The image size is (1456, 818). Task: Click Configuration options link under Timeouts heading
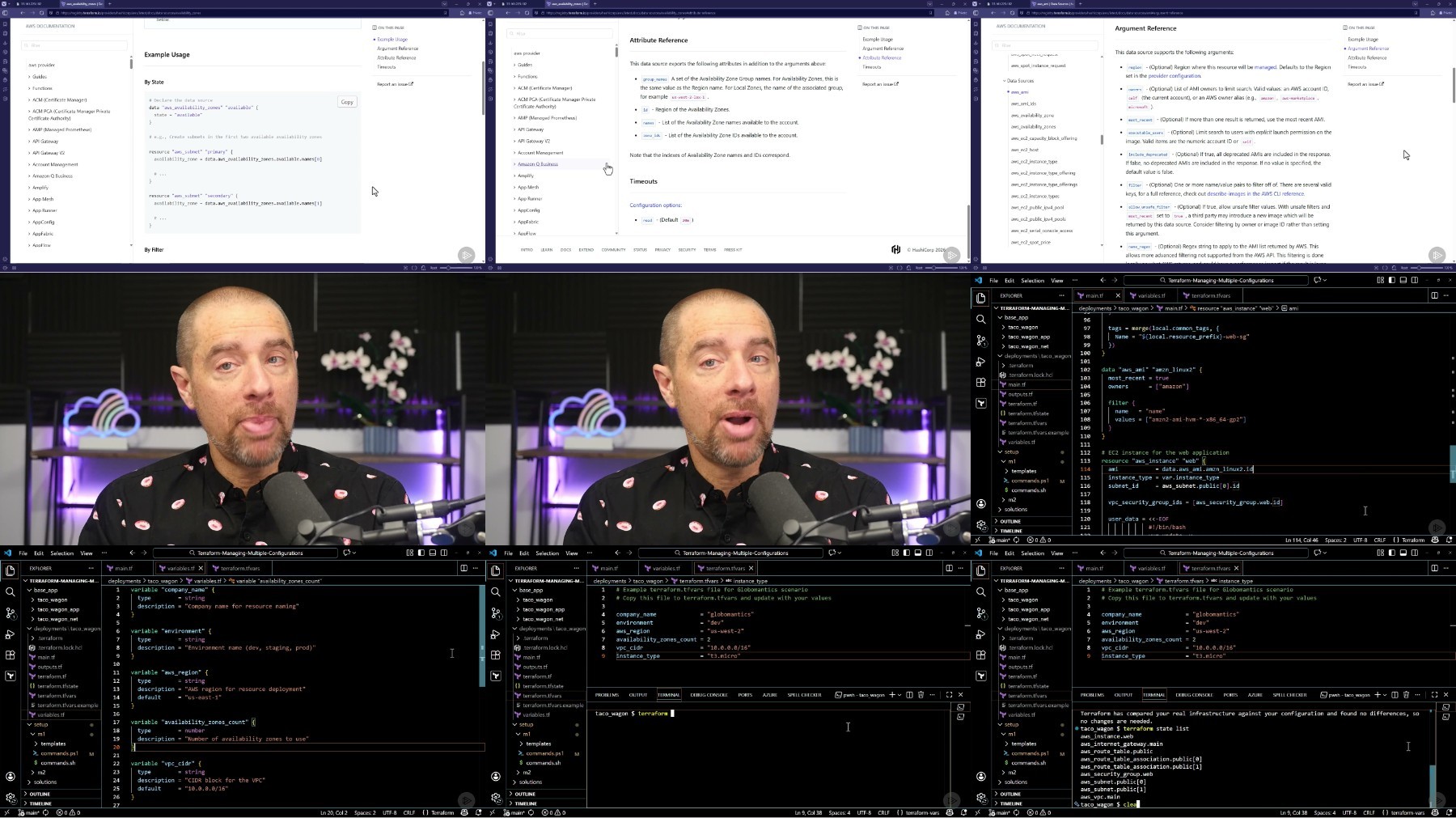[655, 205]
